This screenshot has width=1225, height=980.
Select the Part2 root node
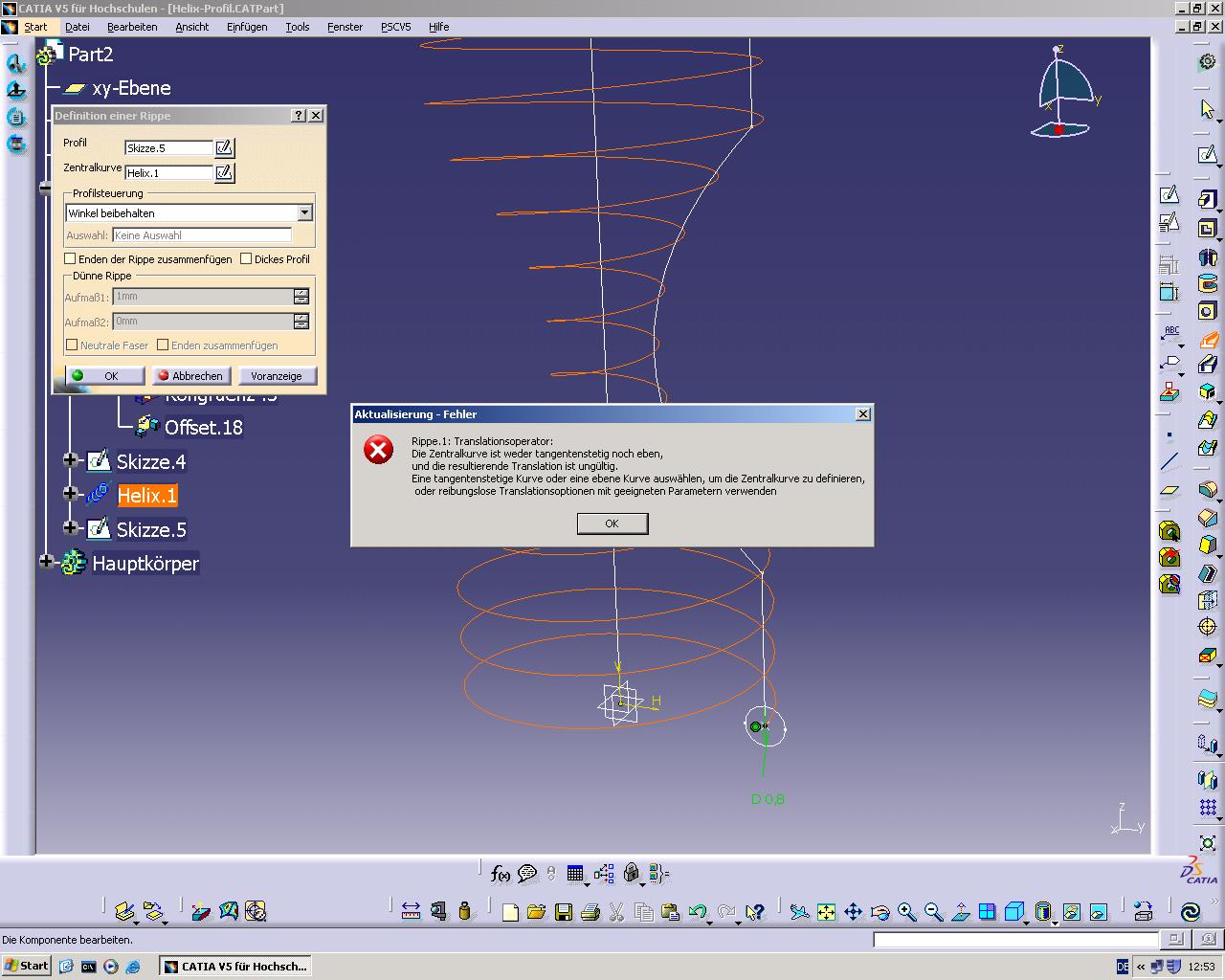coord(90,55)
